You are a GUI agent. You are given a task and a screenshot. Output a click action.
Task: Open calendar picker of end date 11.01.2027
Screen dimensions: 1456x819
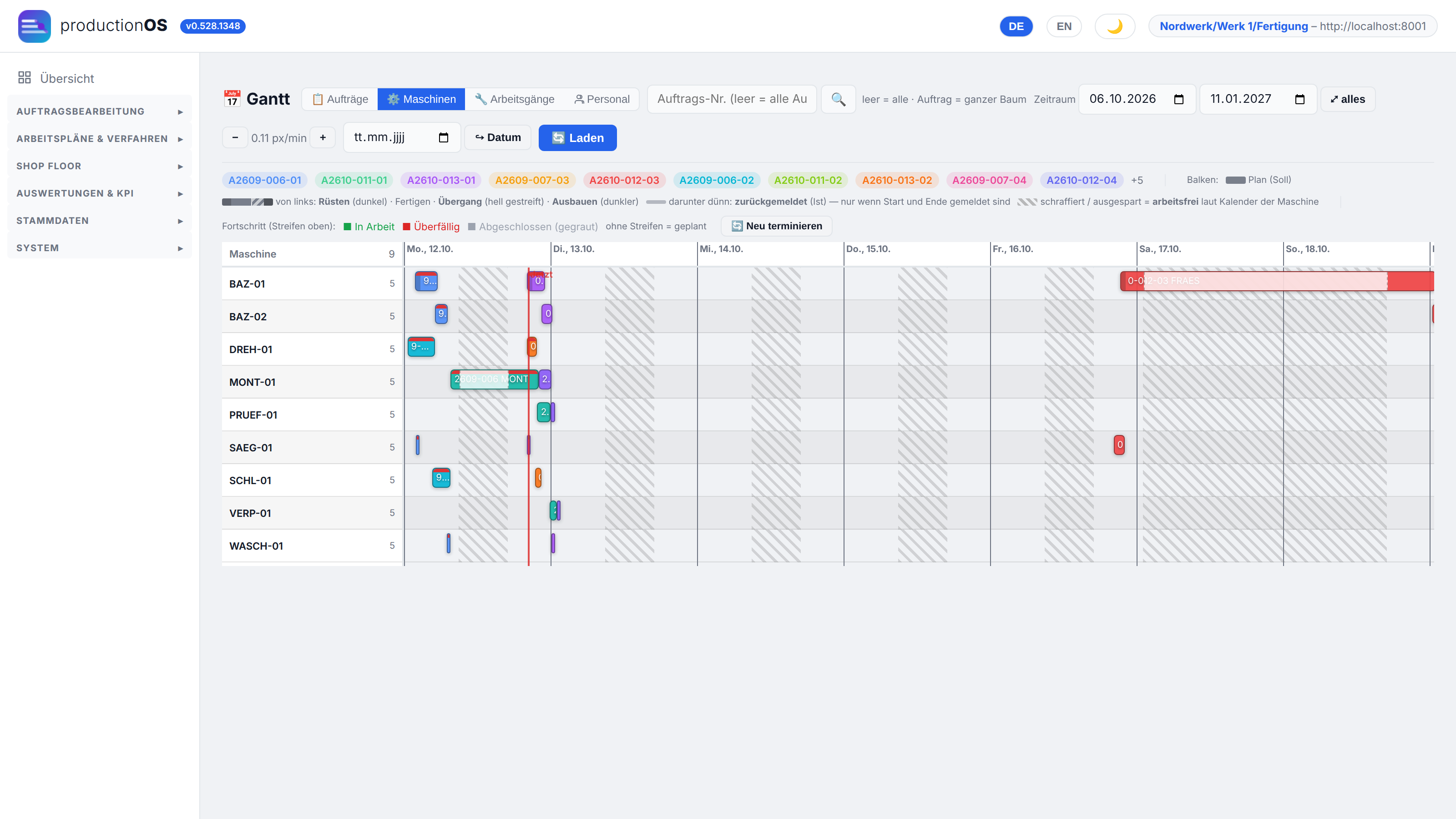[1299, 100]
